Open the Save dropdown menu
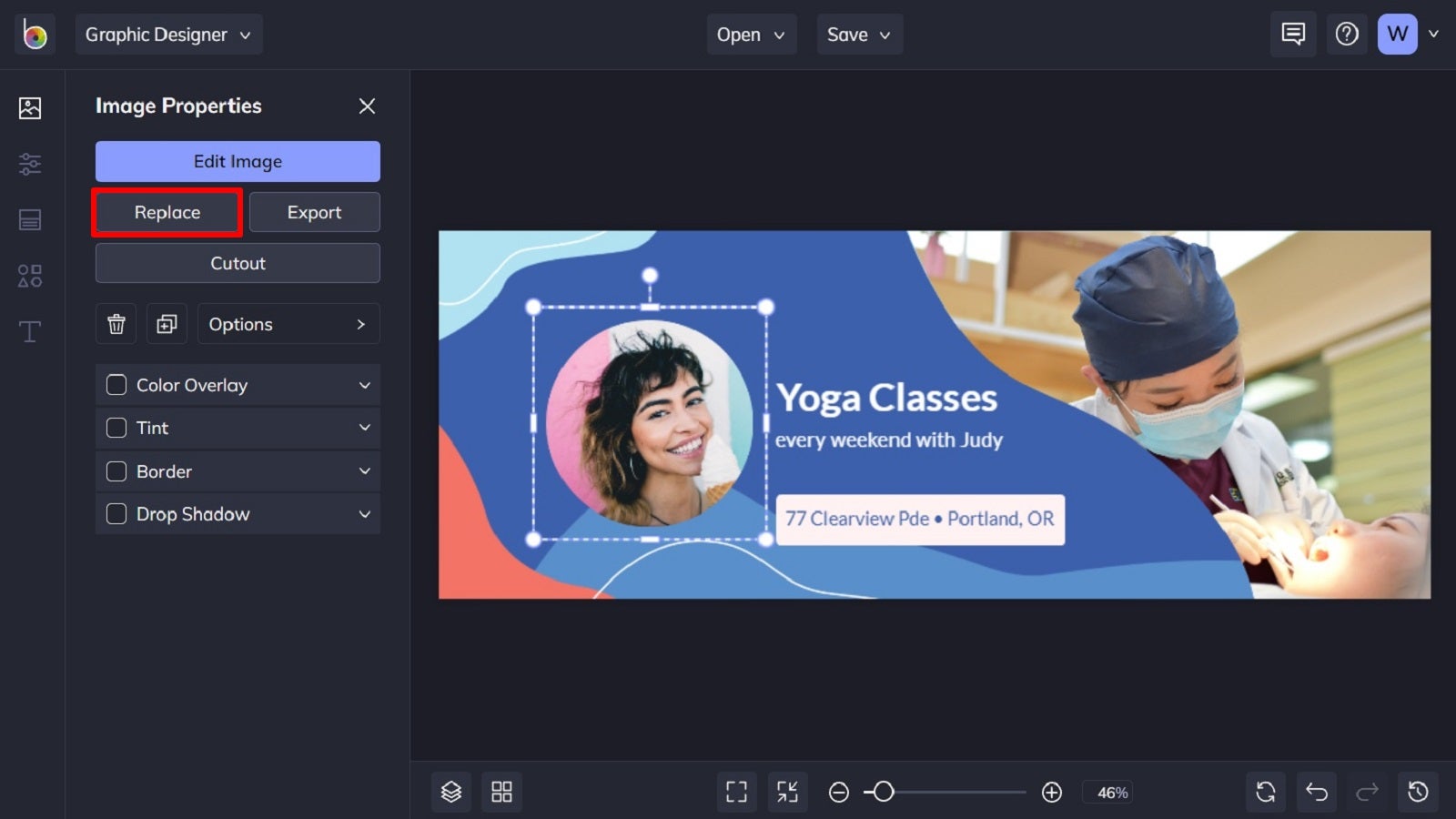The image size is (1456, 819). [859, 34]
